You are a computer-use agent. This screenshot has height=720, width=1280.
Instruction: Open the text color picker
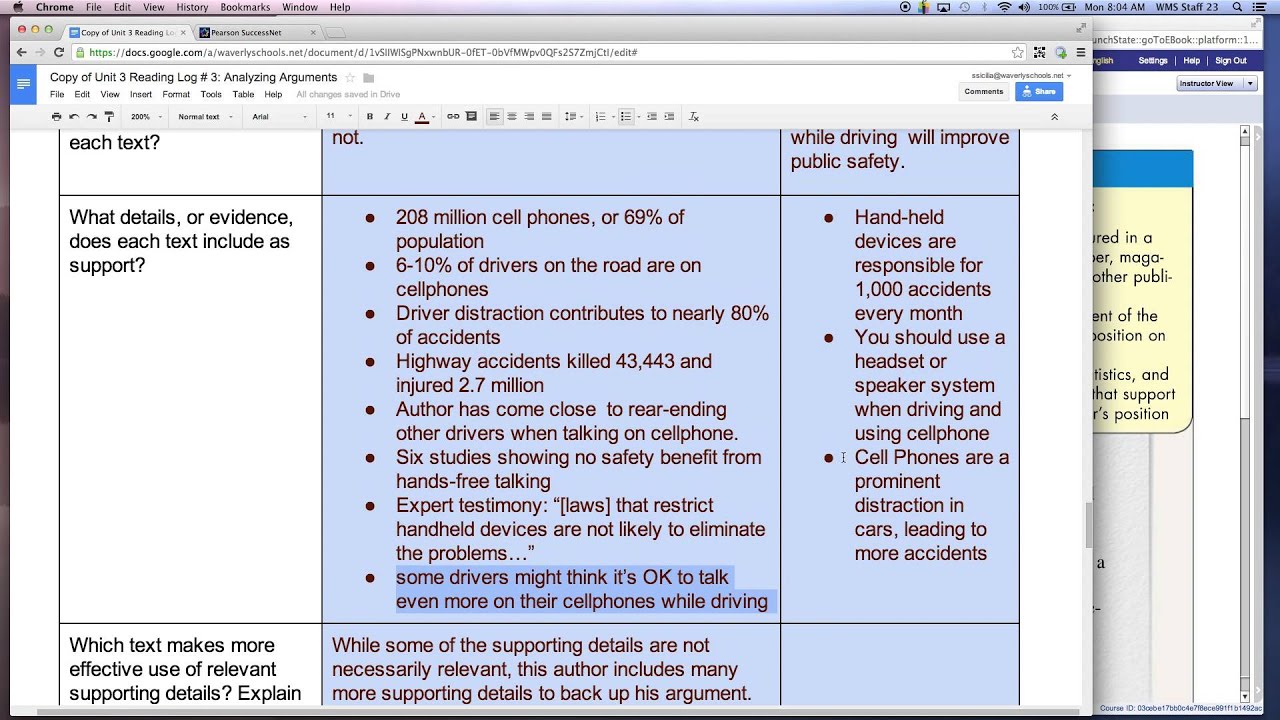tap(424, 117)
